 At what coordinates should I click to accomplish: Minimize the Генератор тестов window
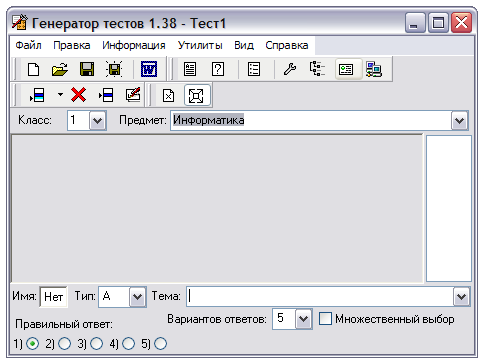415,23
